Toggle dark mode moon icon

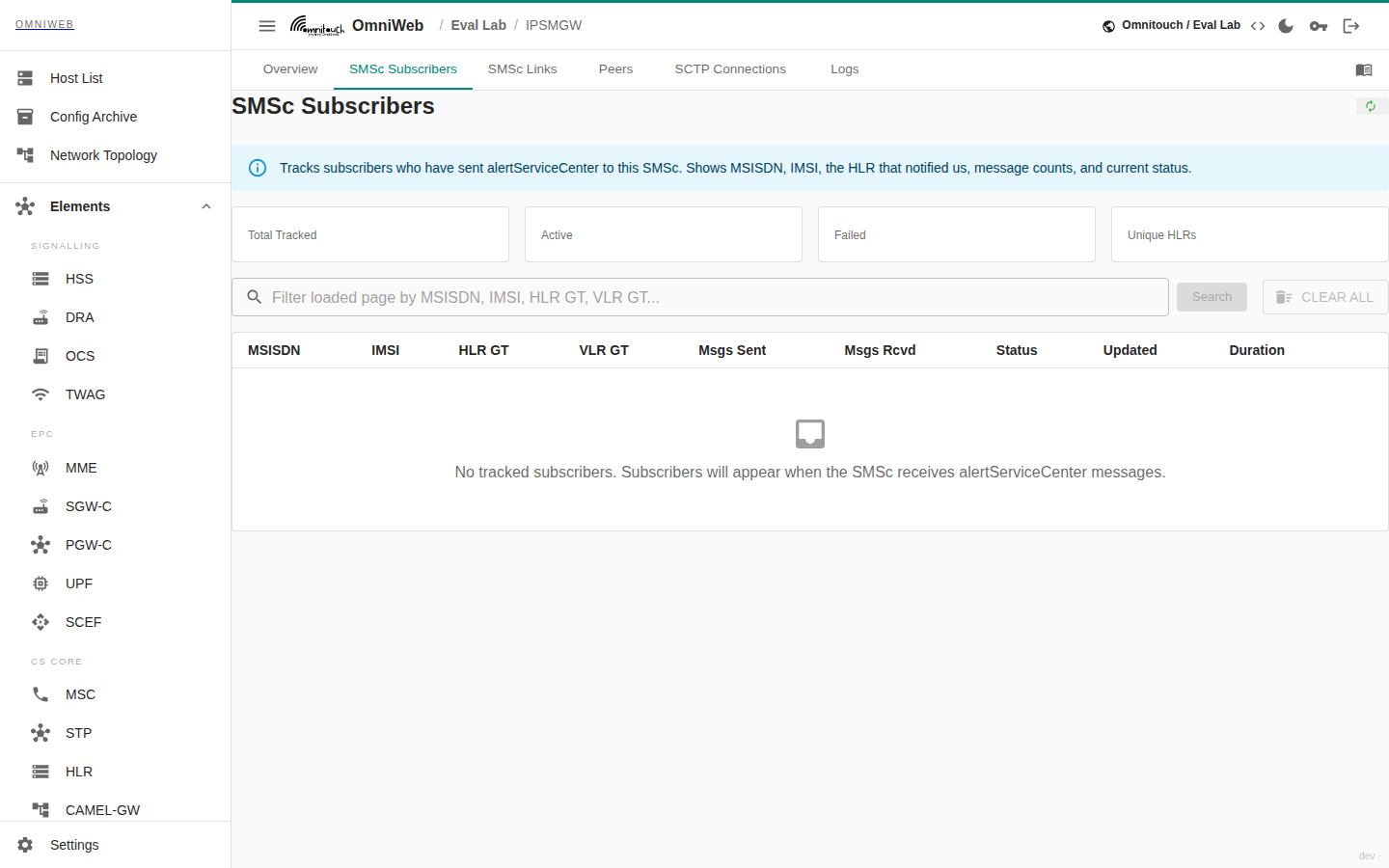pos(1286,26)
